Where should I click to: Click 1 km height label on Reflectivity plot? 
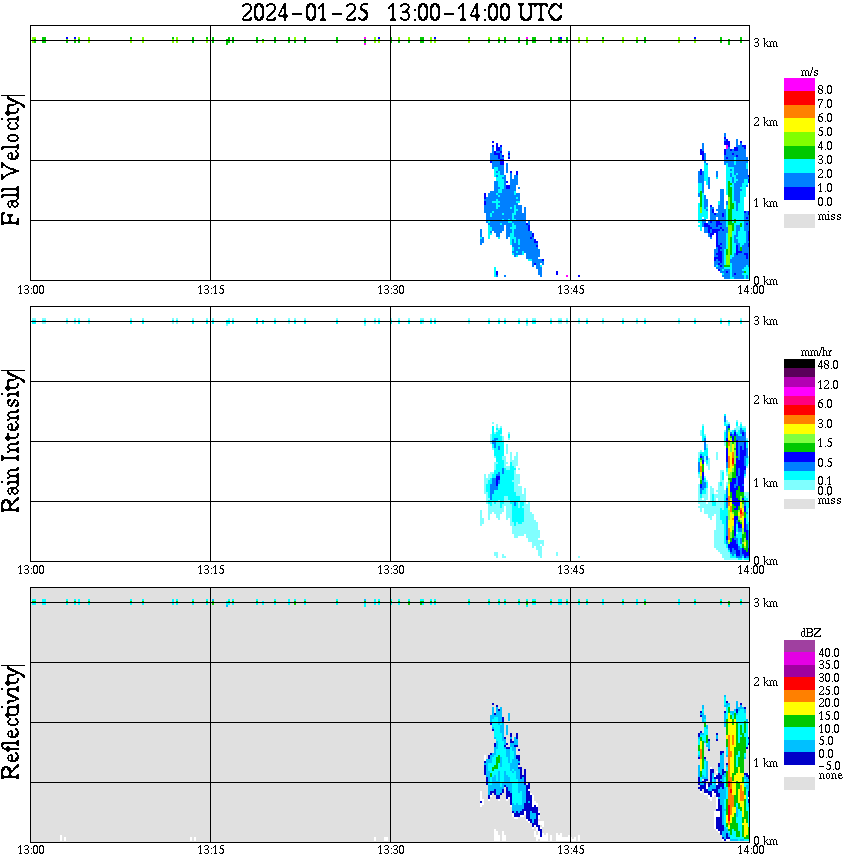[765, 763]
